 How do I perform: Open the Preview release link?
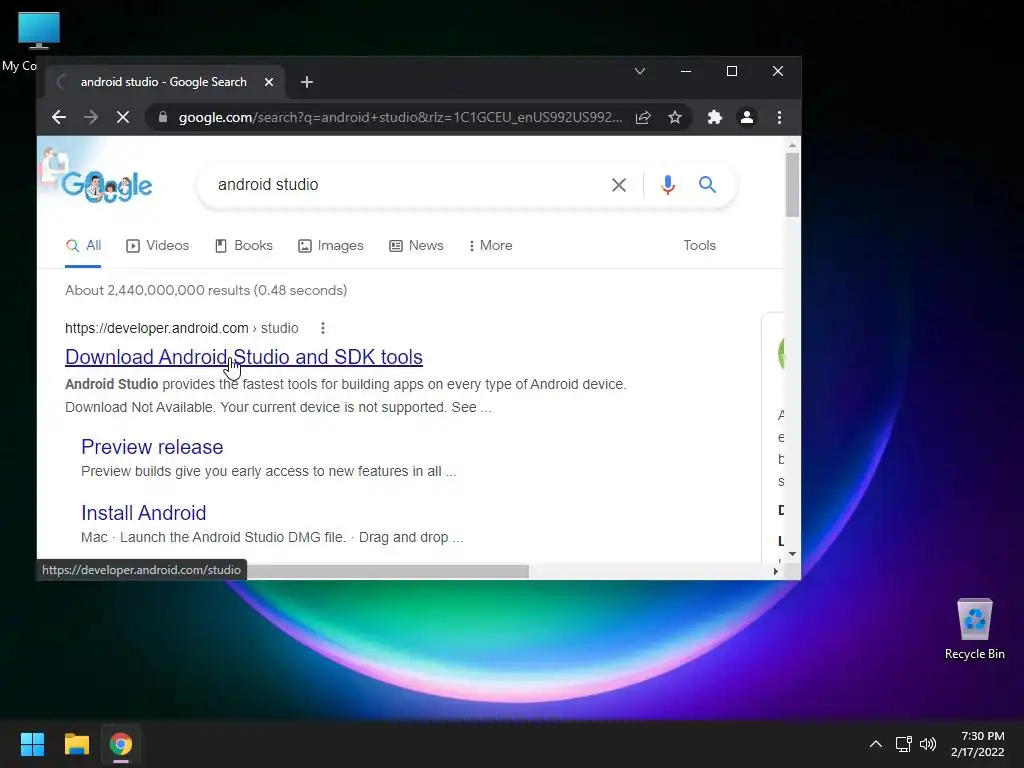(152, 447)
